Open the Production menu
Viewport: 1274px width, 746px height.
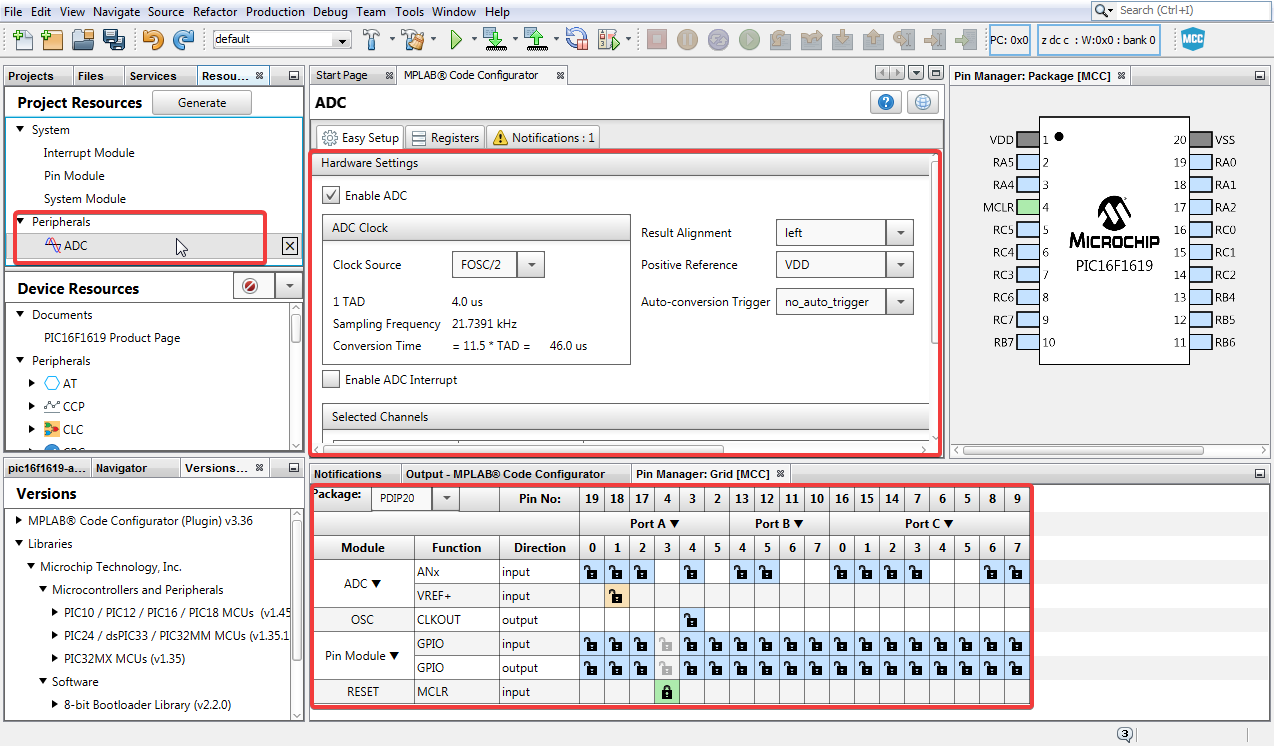(275, 11)
